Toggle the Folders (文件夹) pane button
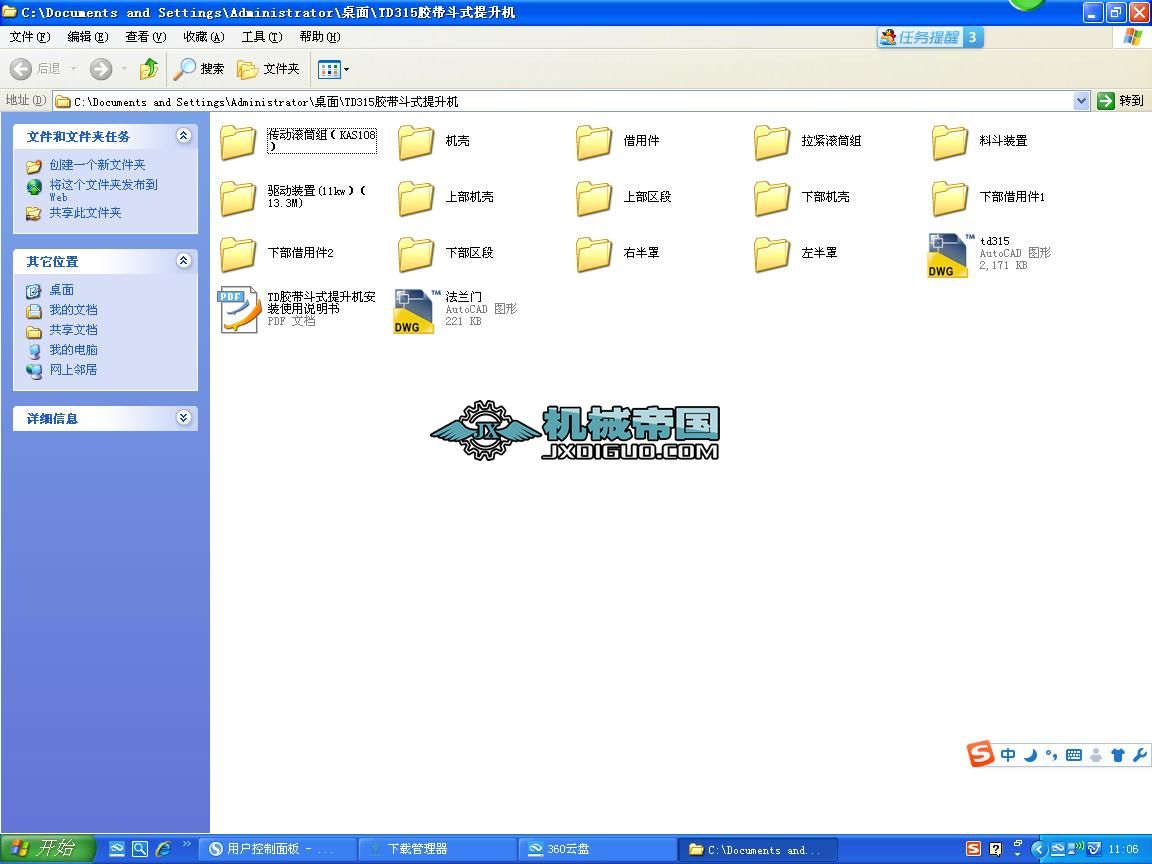 (x=268, y=69)
